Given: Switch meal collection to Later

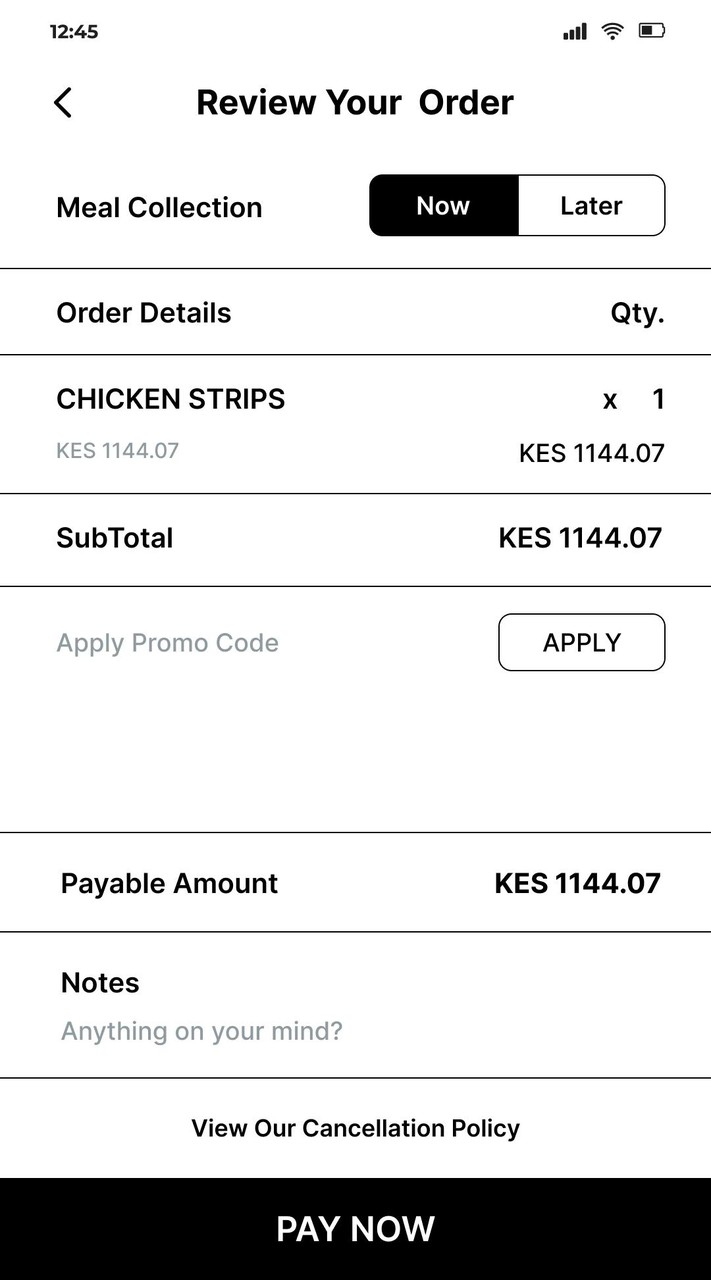Looking at the screenshot, I should pos(591,206).
